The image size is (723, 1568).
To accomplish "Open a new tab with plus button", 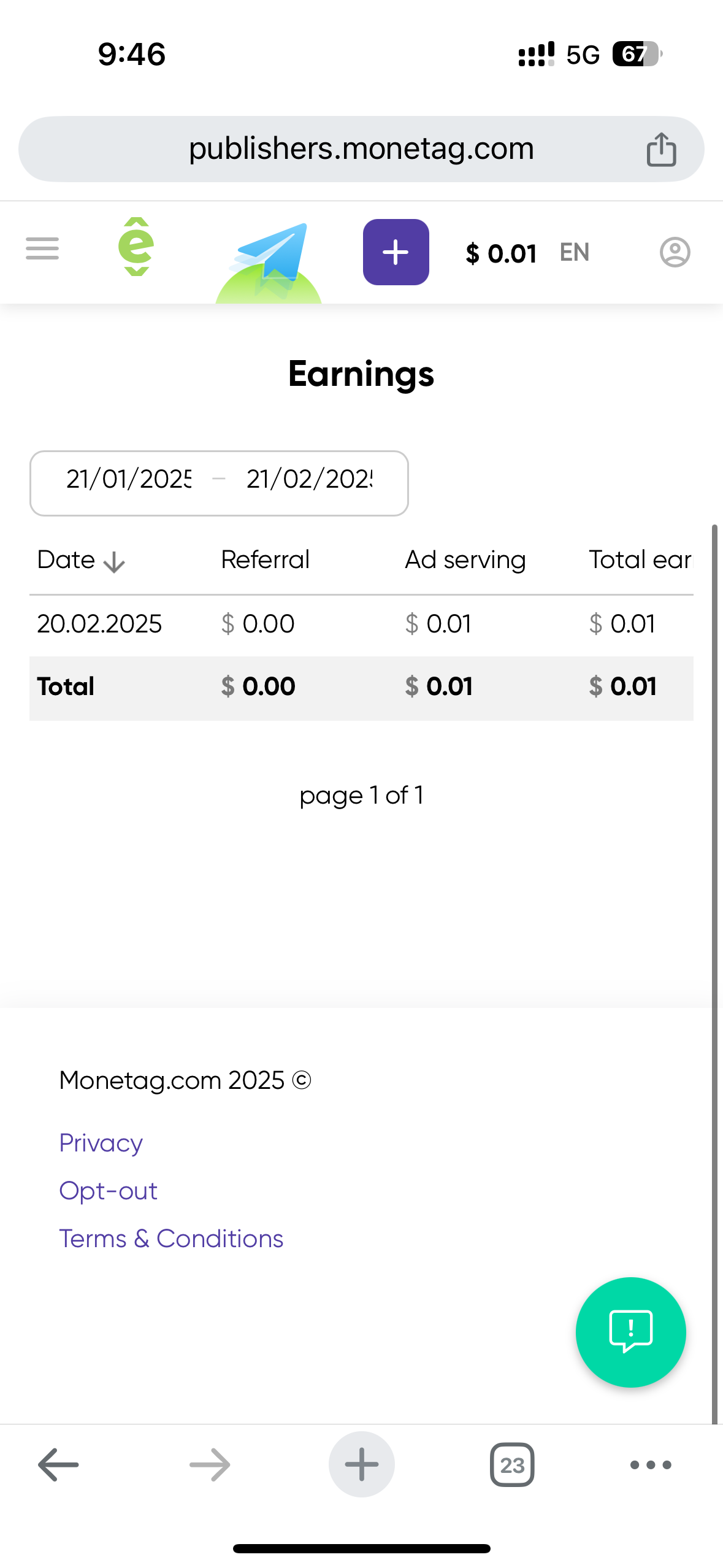I will (361, 1464).
